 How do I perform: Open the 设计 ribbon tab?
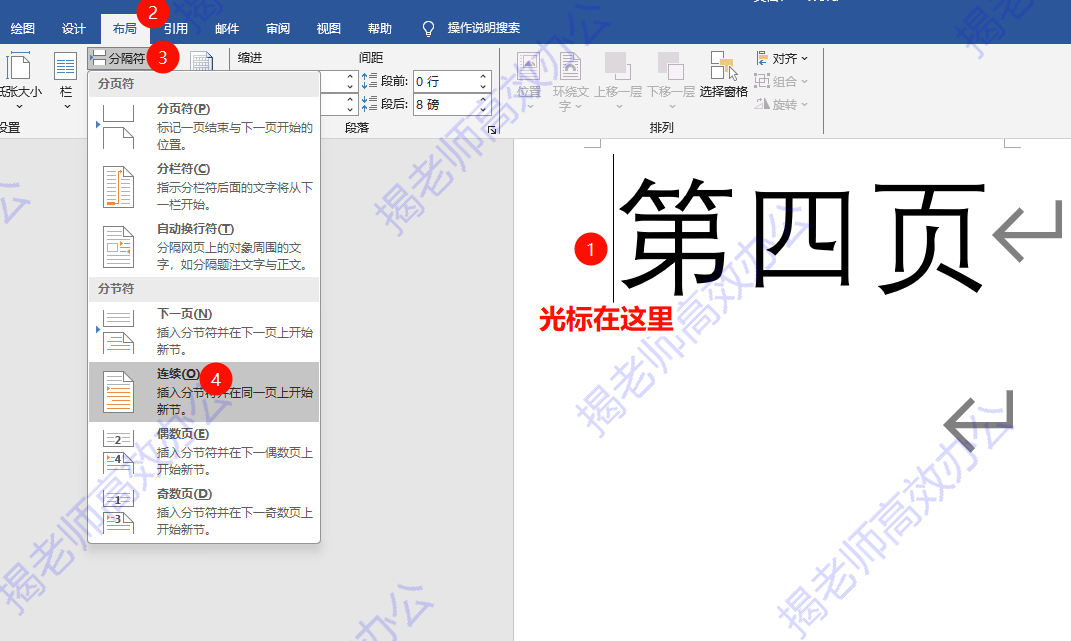click(x=74, y=28)
